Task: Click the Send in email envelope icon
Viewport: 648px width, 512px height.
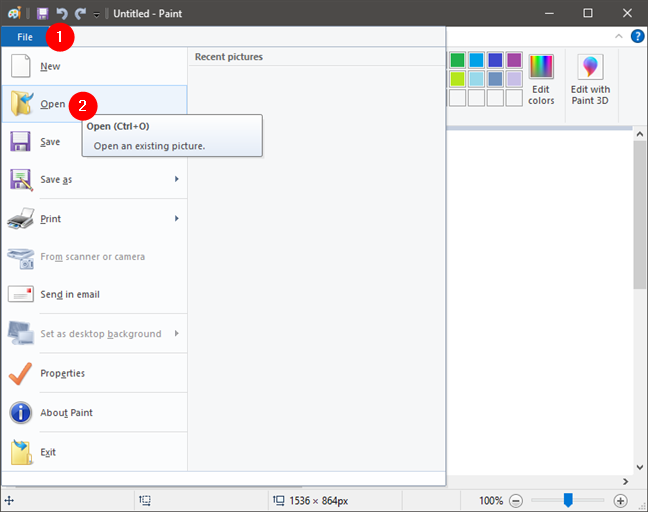Action: click(21, 294)
